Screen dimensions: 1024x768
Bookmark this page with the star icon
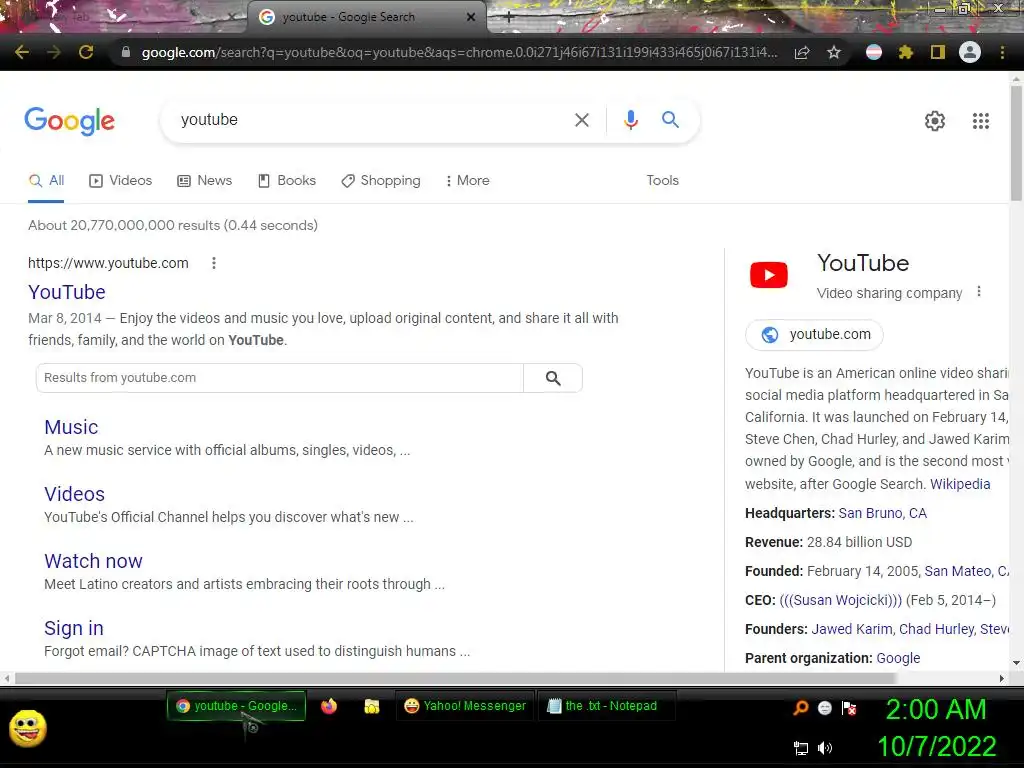point(834,52)
